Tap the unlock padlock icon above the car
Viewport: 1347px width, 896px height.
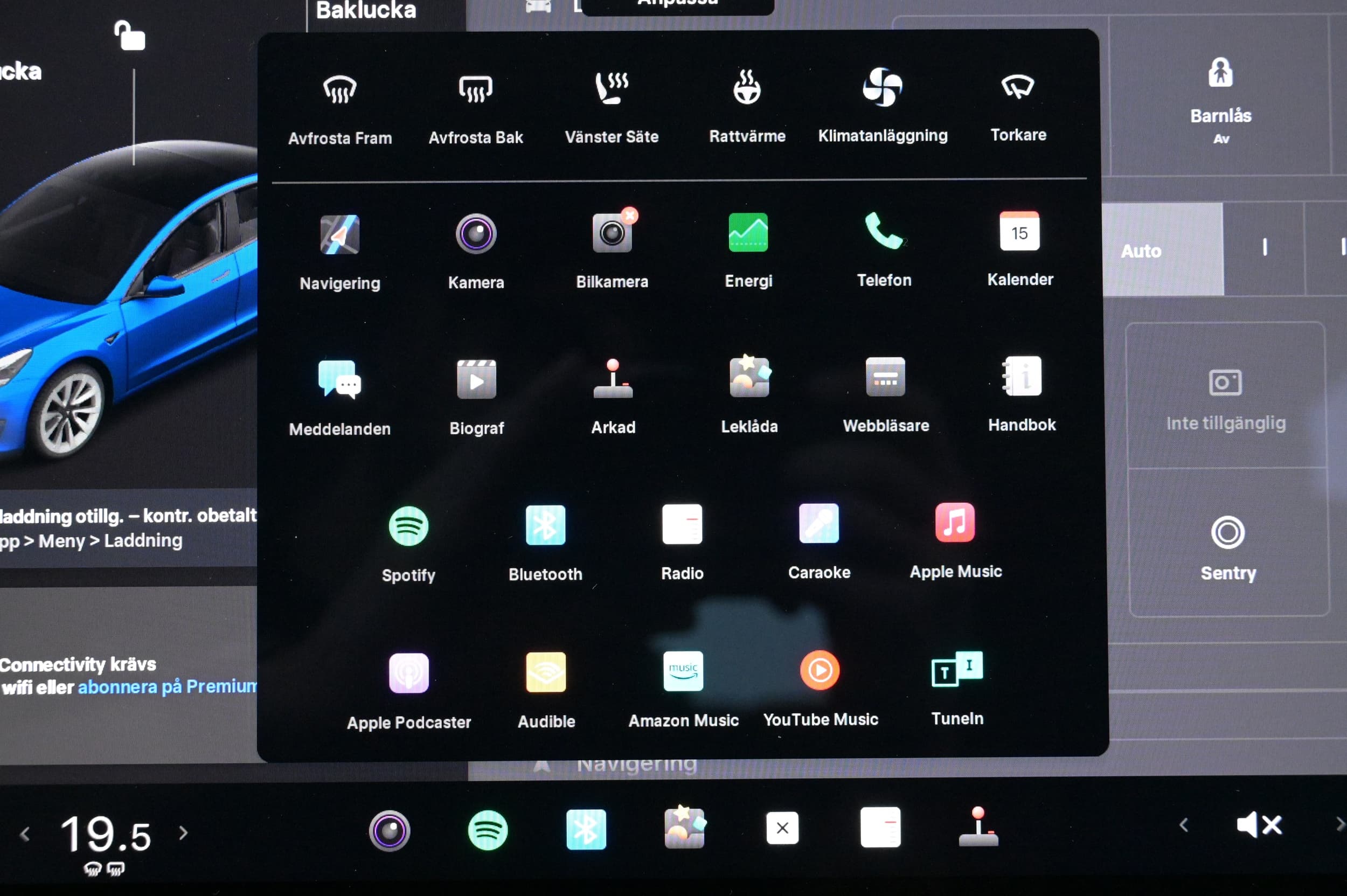click(130, 36)
